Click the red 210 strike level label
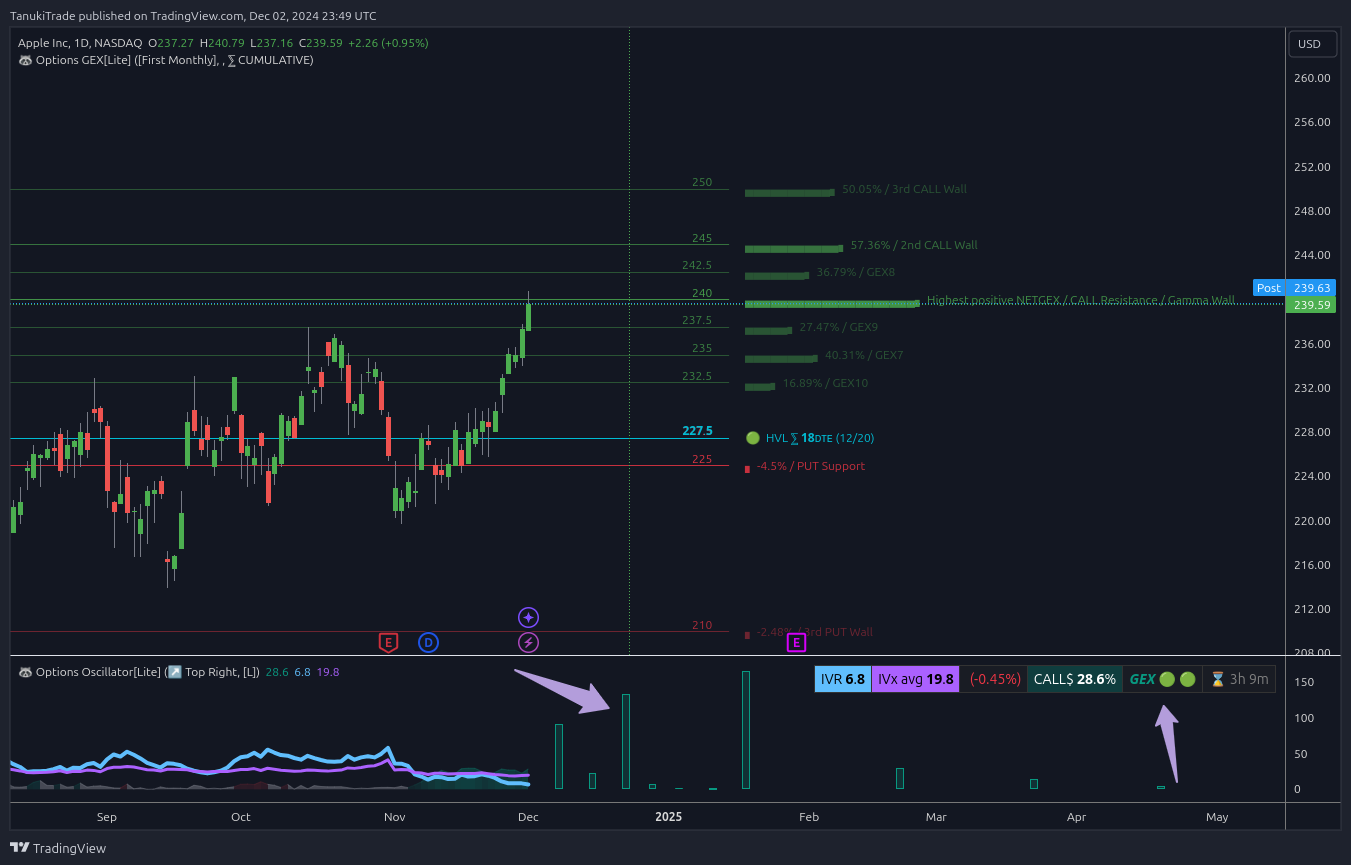The width and height of the screenshot is (1351, 865). coord(702,625)
